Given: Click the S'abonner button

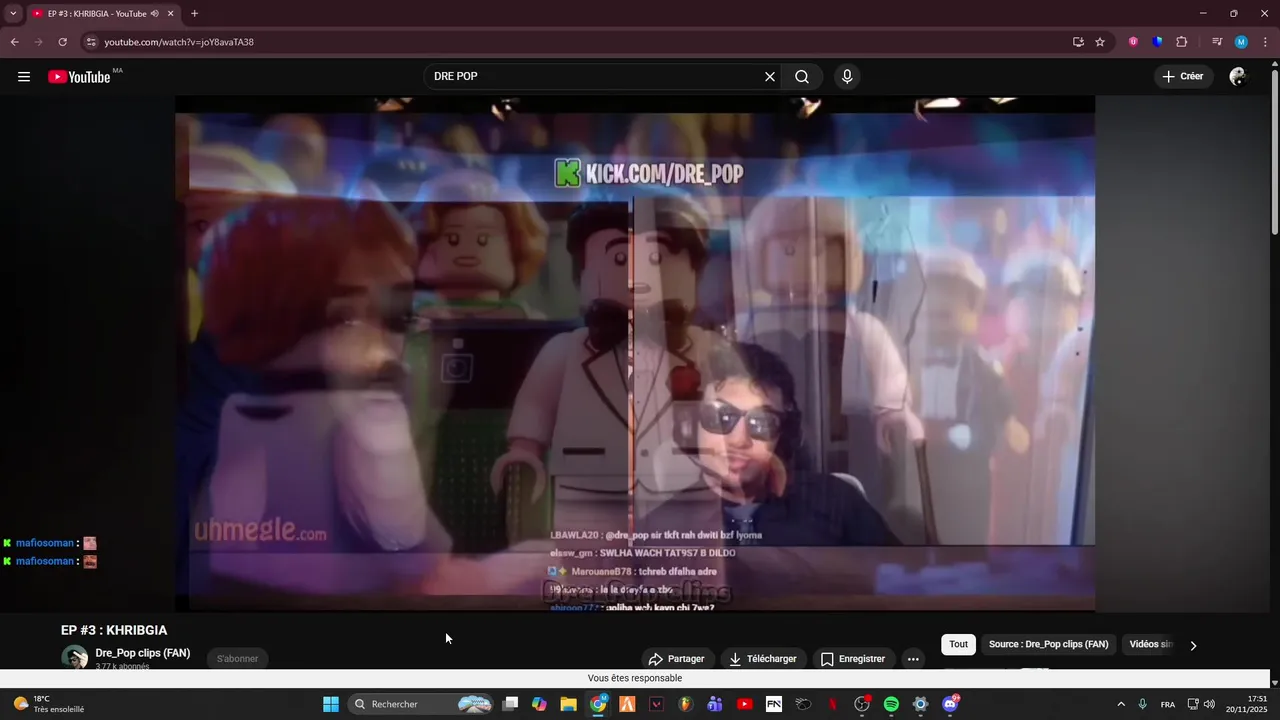Looking at the screenshot, I should pyautogui.click(x=238, y=659).
